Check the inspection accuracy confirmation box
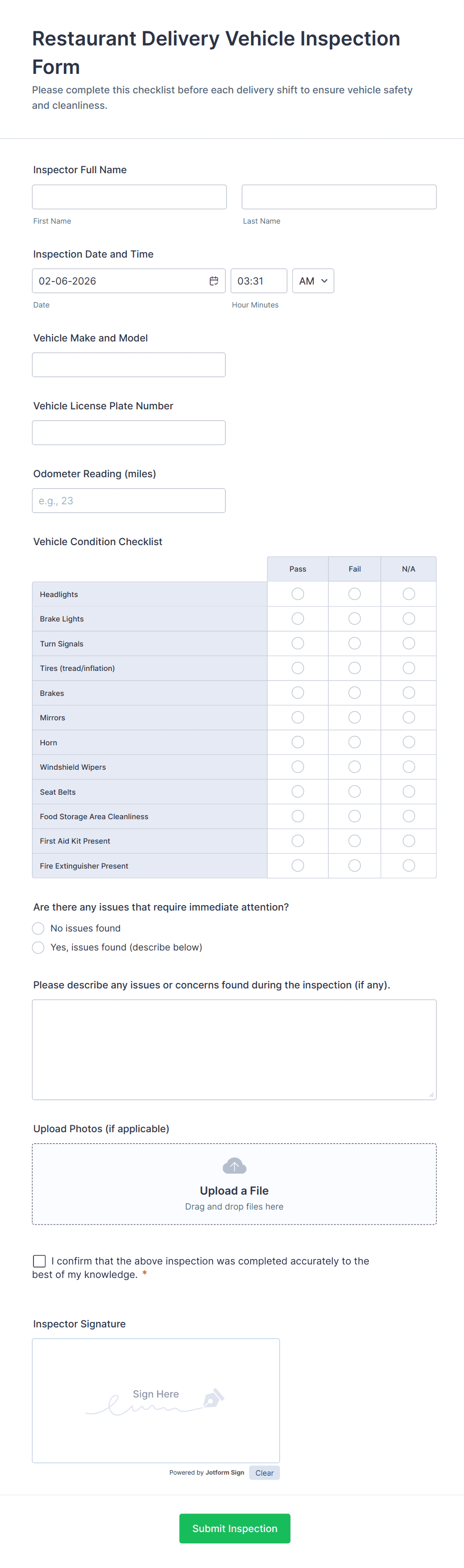Image resolution: width=464 pixels, height=1568 pixels. tap(39, 1260)
